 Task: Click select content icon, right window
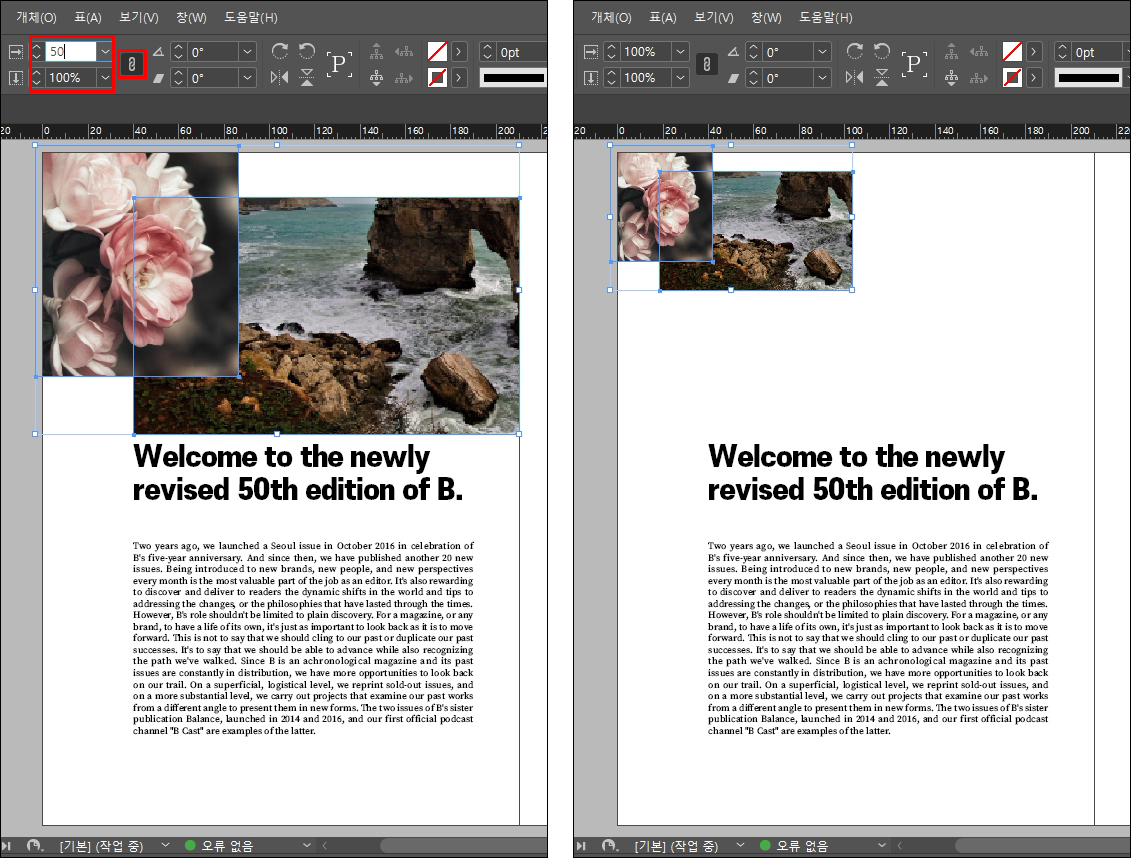point(951,77)
